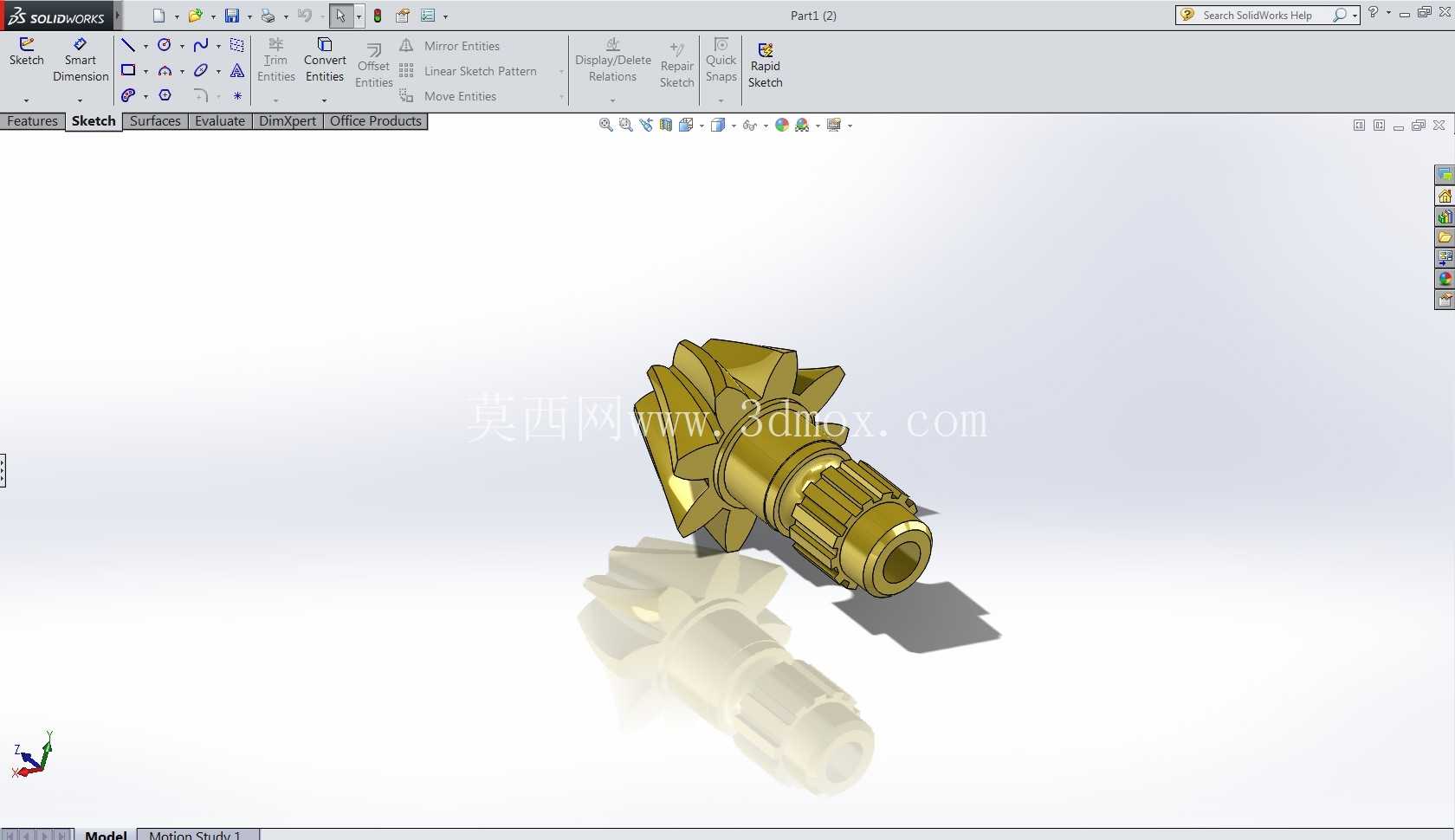
Task: Expand the Save button dropdown arrow
Action: pos(249,16)
